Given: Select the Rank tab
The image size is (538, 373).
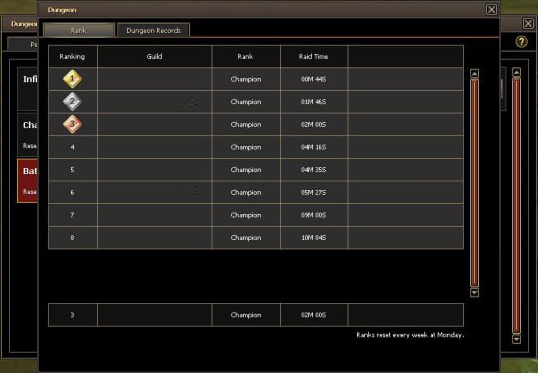Looking at the screenshot, I should click(79, 30).
